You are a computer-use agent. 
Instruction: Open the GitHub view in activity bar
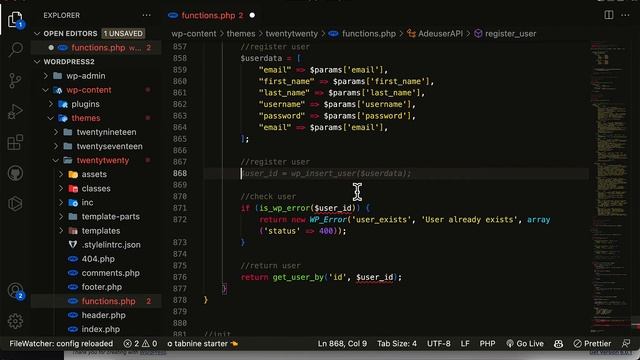coord(15,173)
